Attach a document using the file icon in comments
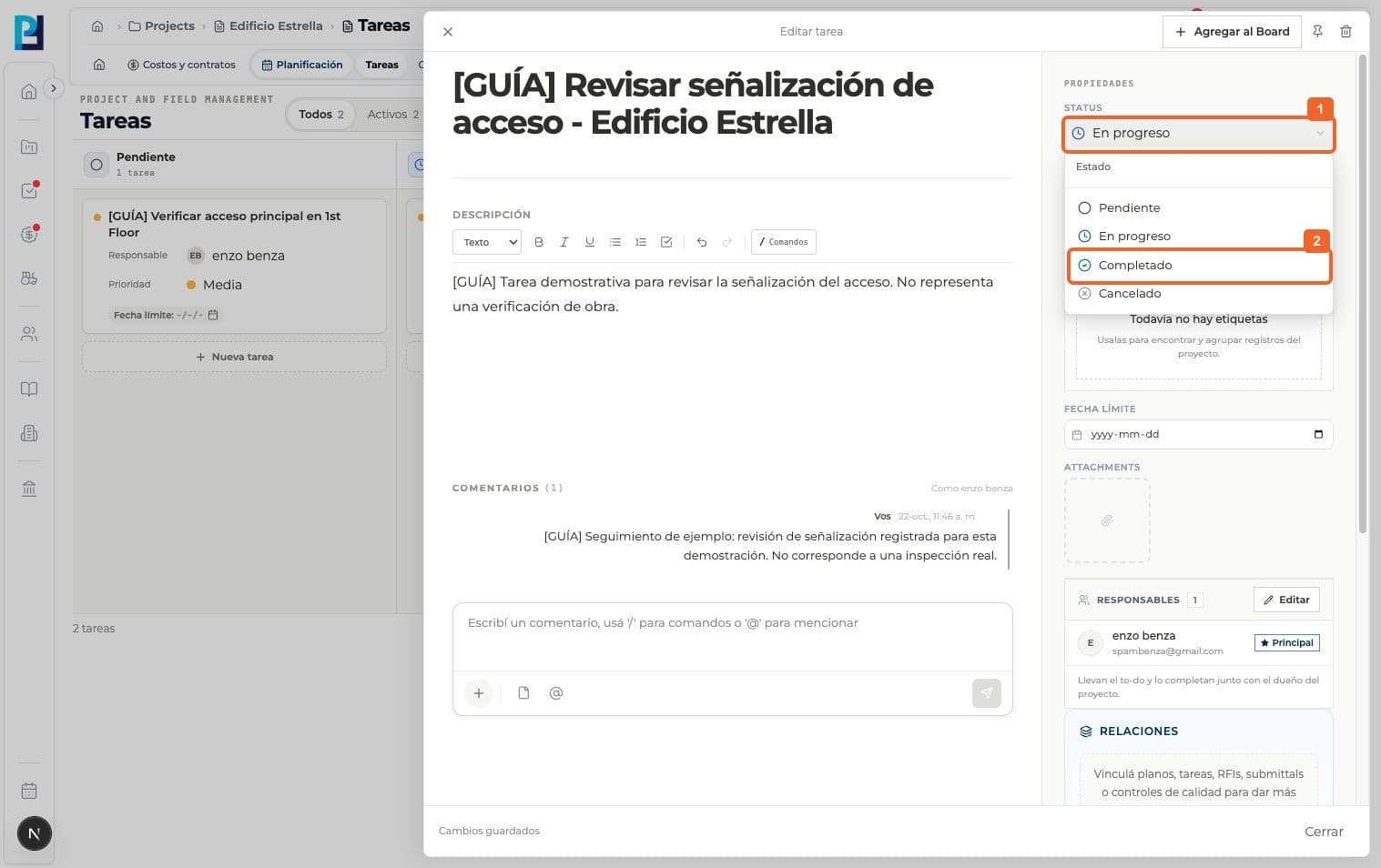Viewport: 1381px width, 868px height. coord(523,693)
